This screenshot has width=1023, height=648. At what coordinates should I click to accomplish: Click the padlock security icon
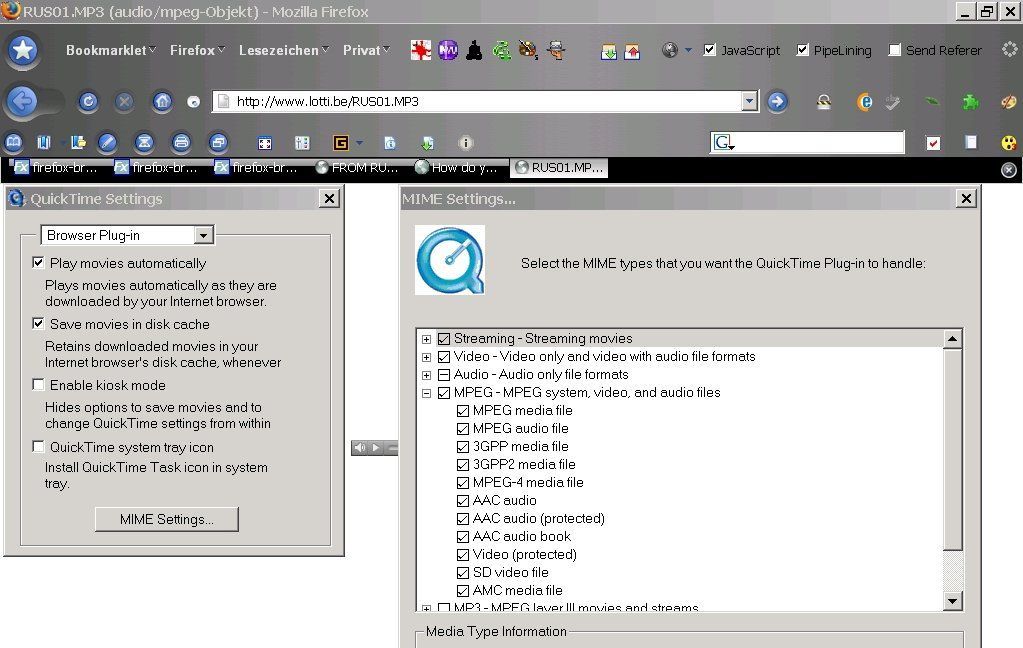pyautogui.click(x=824, y=101)
